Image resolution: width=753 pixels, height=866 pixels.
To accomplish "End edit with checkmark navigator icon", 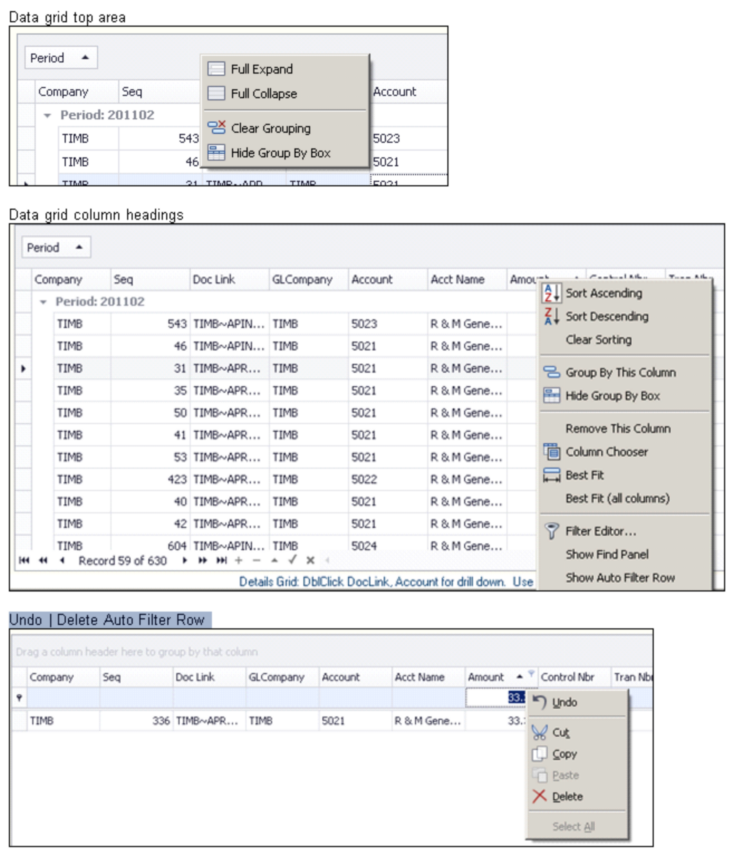I will (292, 559).
